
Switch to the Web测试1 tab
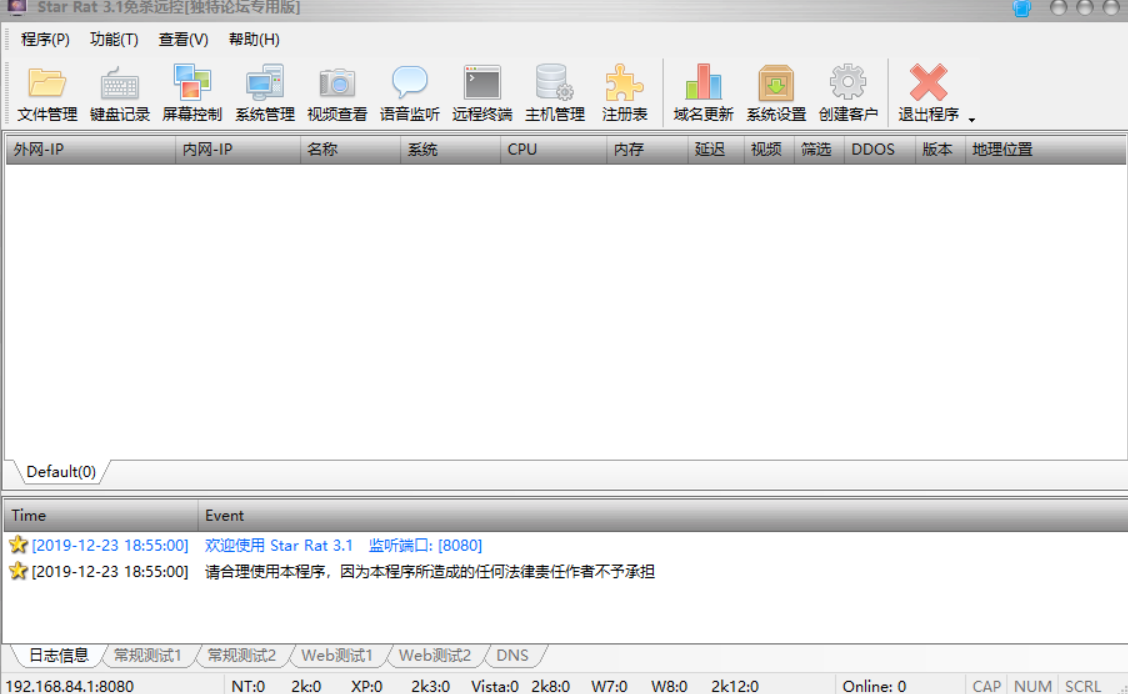[x=337, y=655]
